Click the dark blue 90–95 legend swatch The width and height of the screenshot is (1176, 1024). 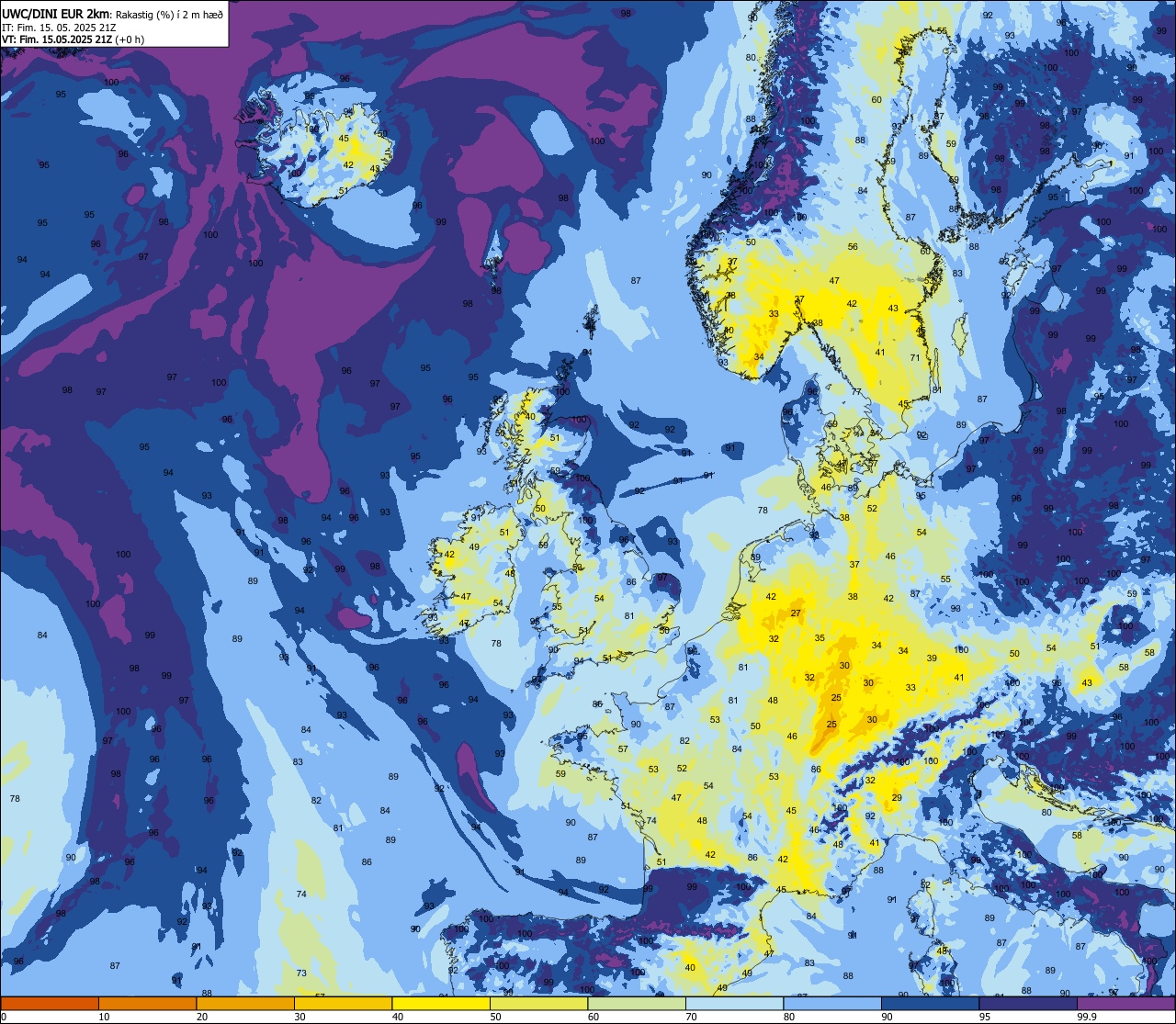pos(930,1003)
